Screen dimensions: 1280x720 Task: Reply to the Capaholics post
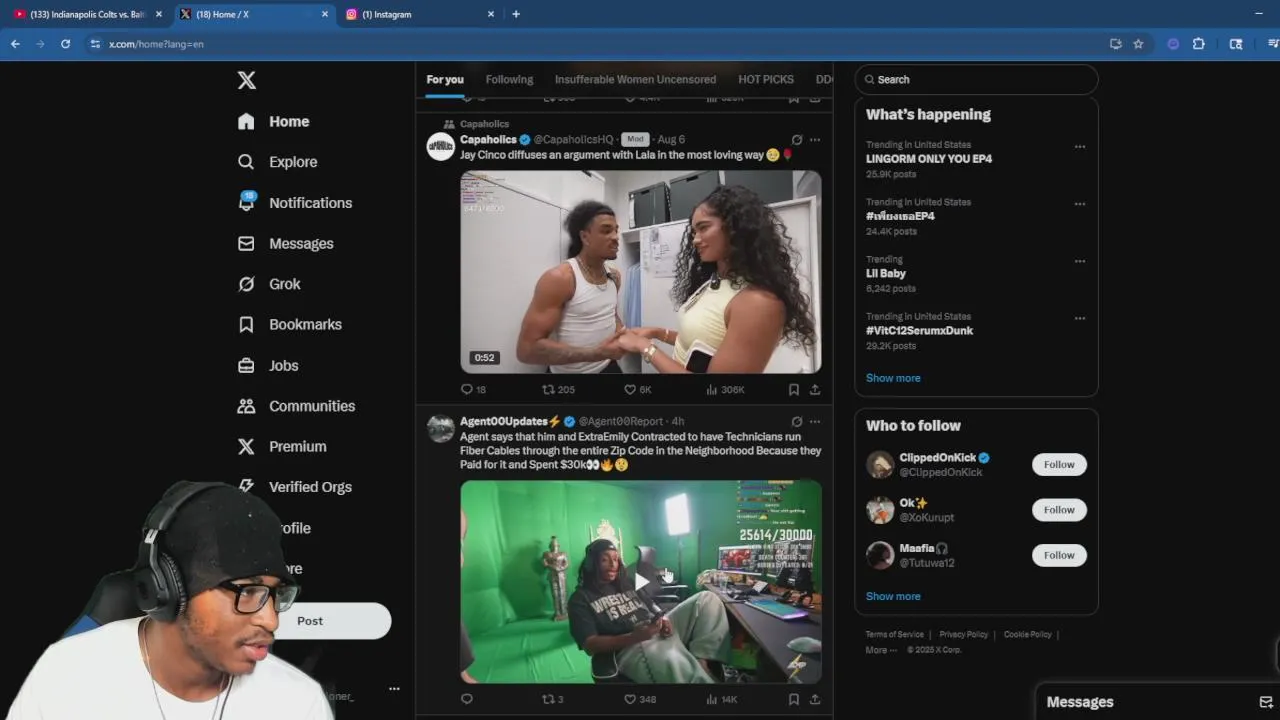(473, 389)
